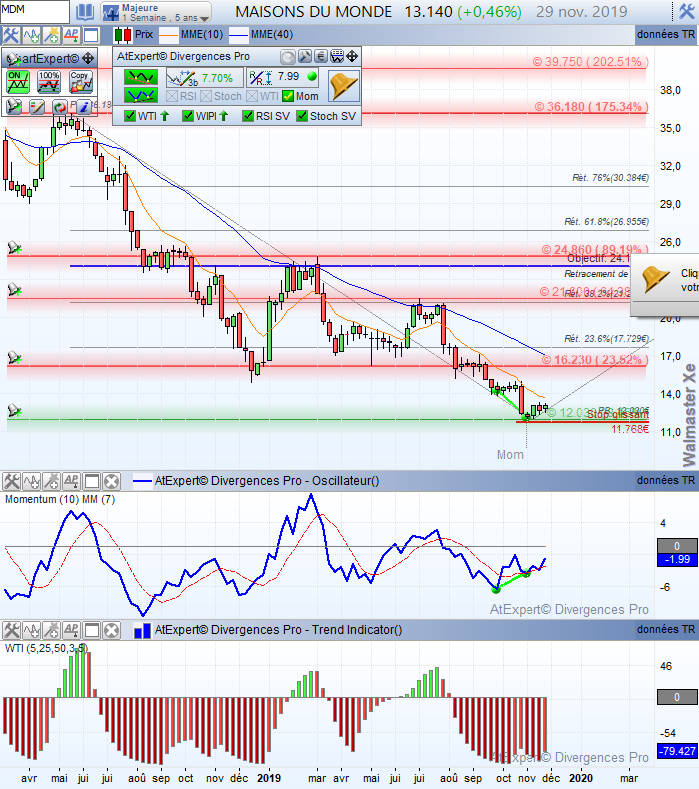Move Divergences Pro panel via arrows handle

(352, 56)
